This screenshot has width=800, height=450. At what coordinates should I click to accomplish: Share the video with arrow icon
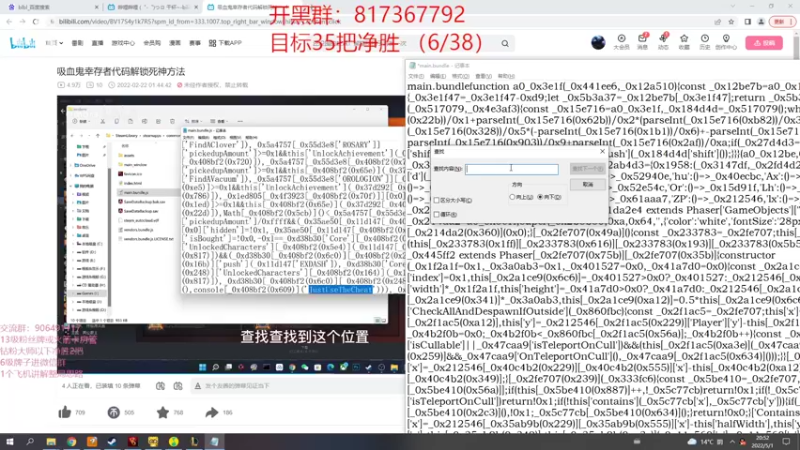[x=212, y=412]
